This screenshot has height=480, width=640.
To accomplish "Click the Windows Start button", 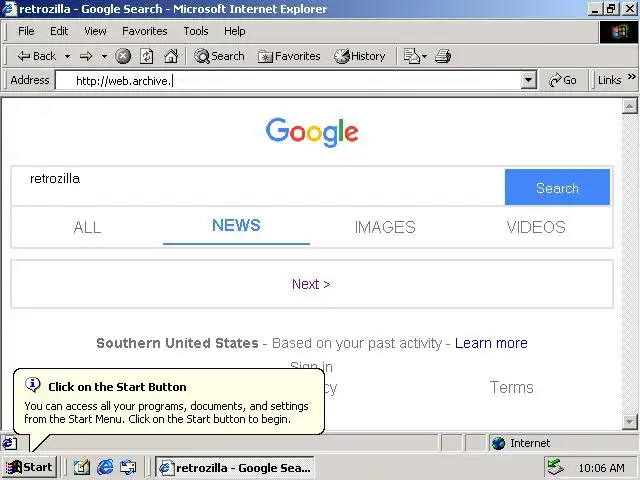I will [x=29, y=467].
